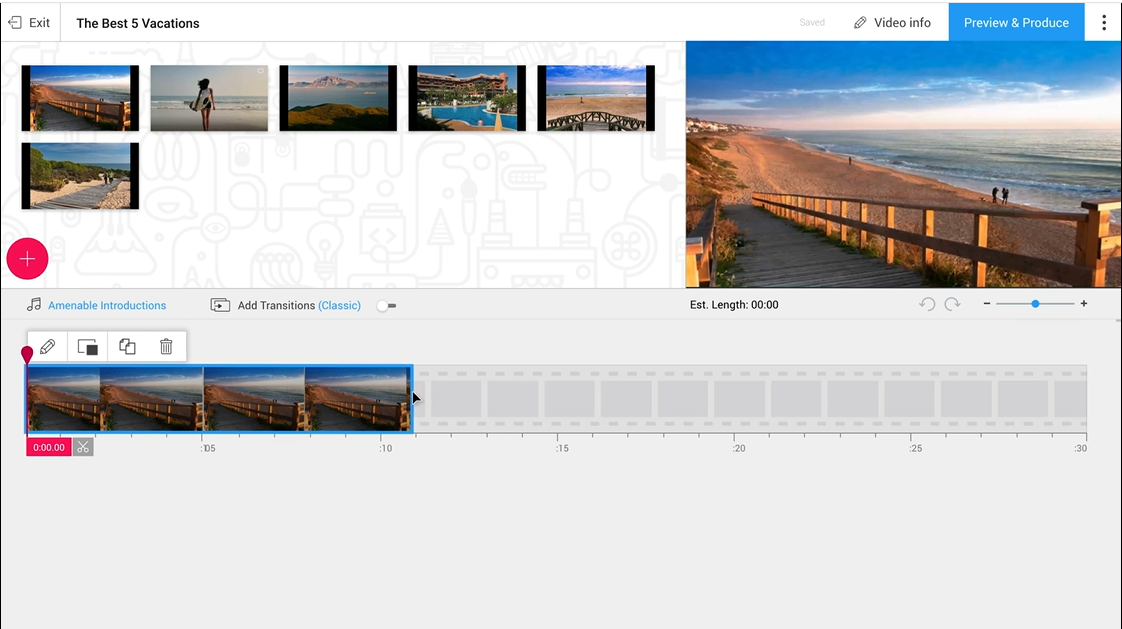Screen dimensions: 1122x629
Task: Redo the last edit
Action: click(952, 304)
